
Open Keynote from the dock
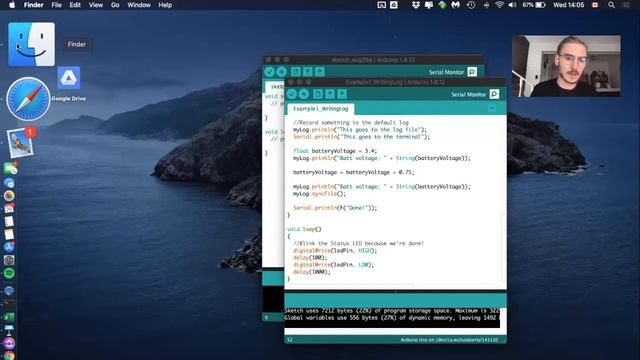pos(9,330)
